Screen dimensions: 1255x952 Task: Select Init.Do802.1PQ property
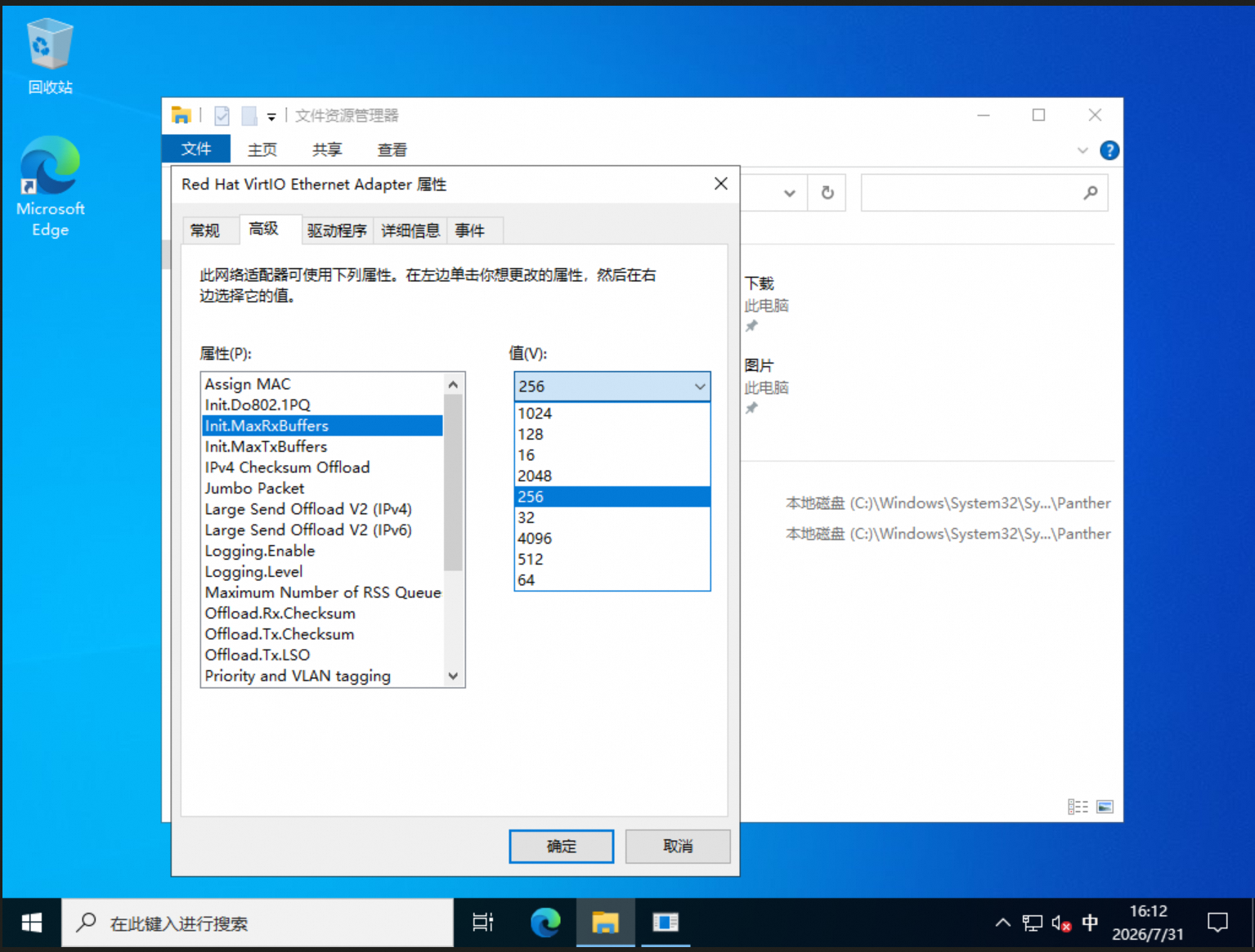tap(322, 405)
